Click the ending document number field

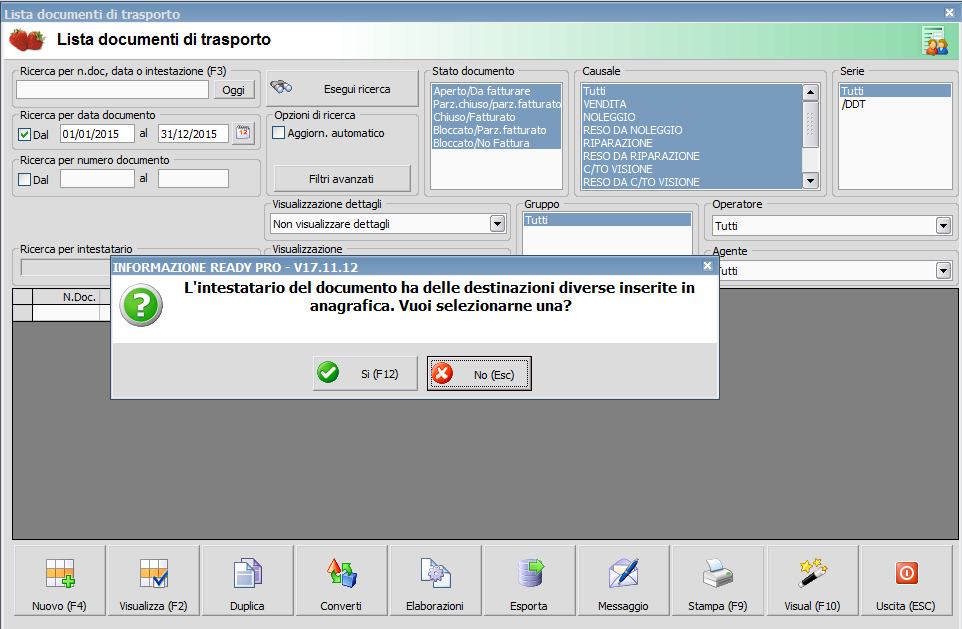coord(193,179)
